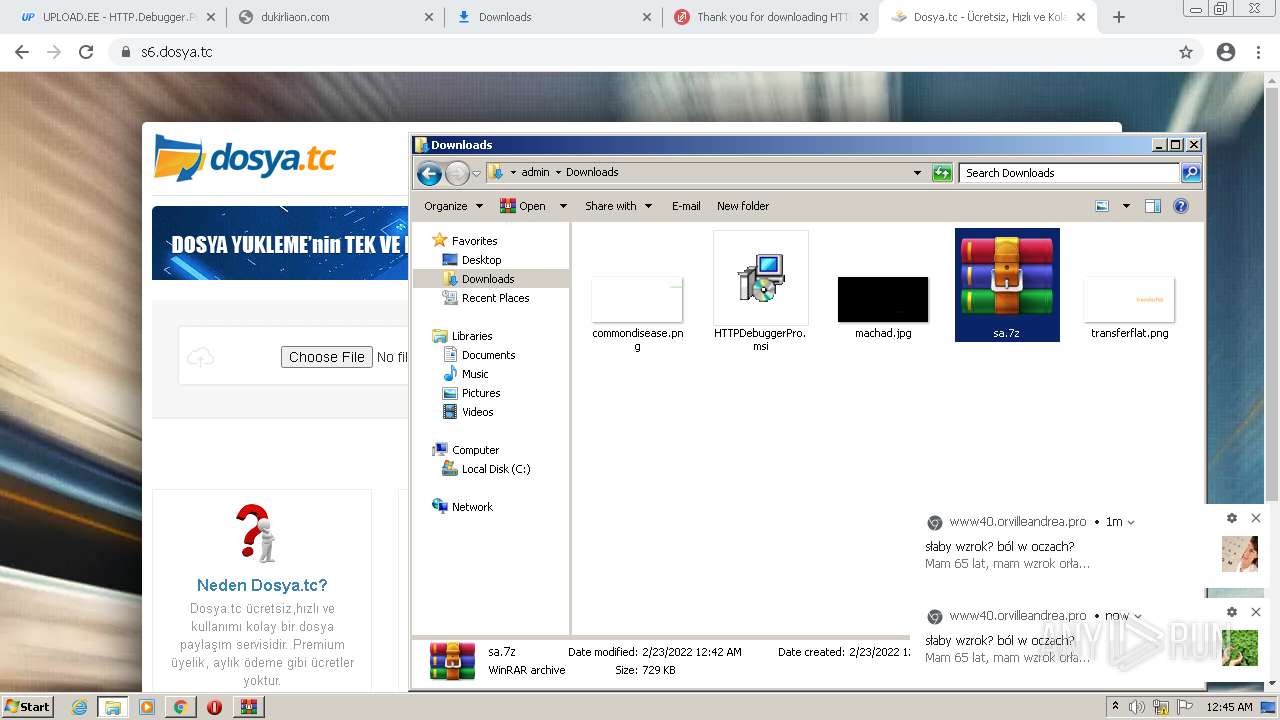
Task: Click the Open button in Explorer toolbar
Action: (x=524, y=206)
